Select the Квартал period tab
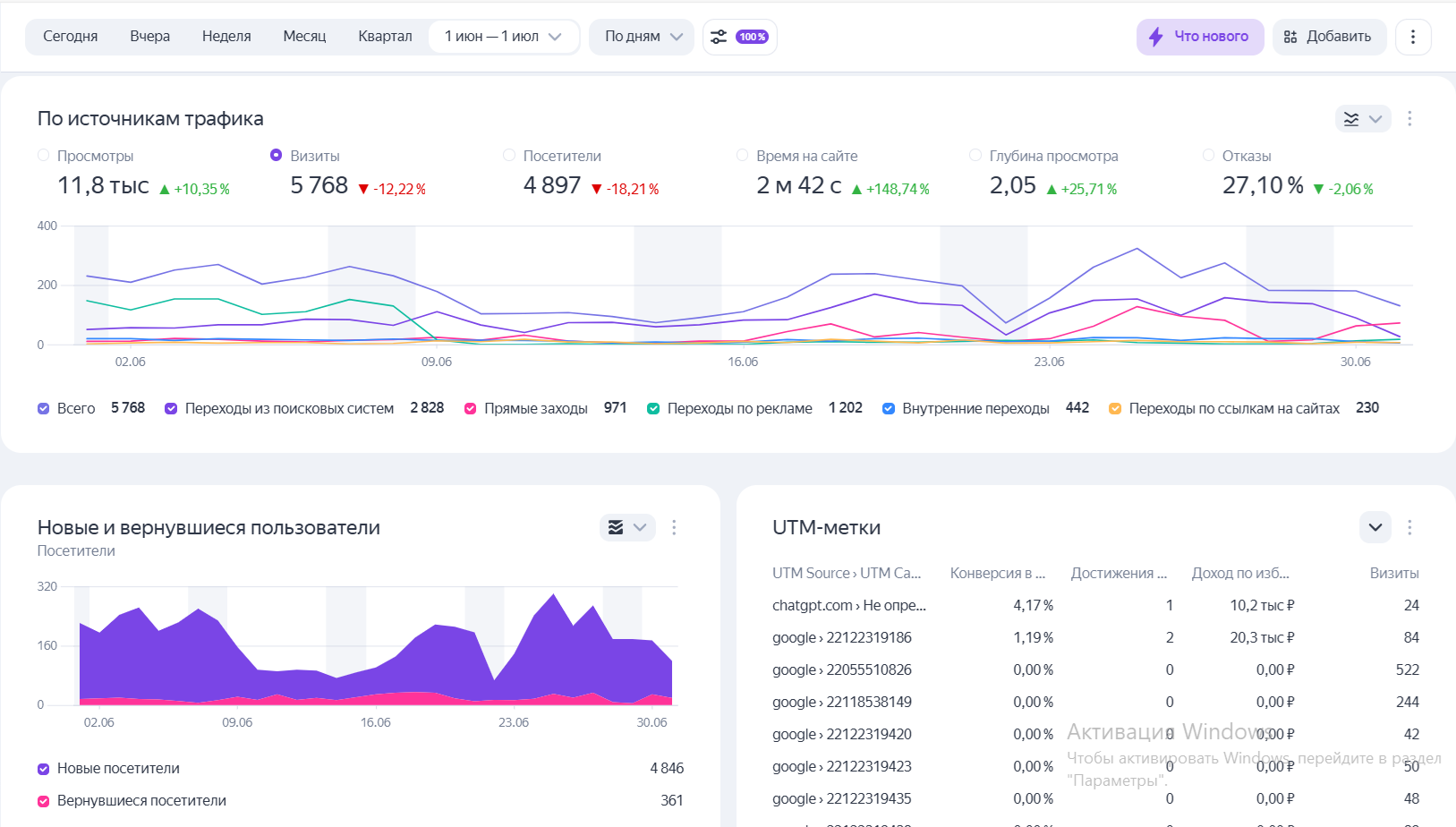 (x=385, y=37)
